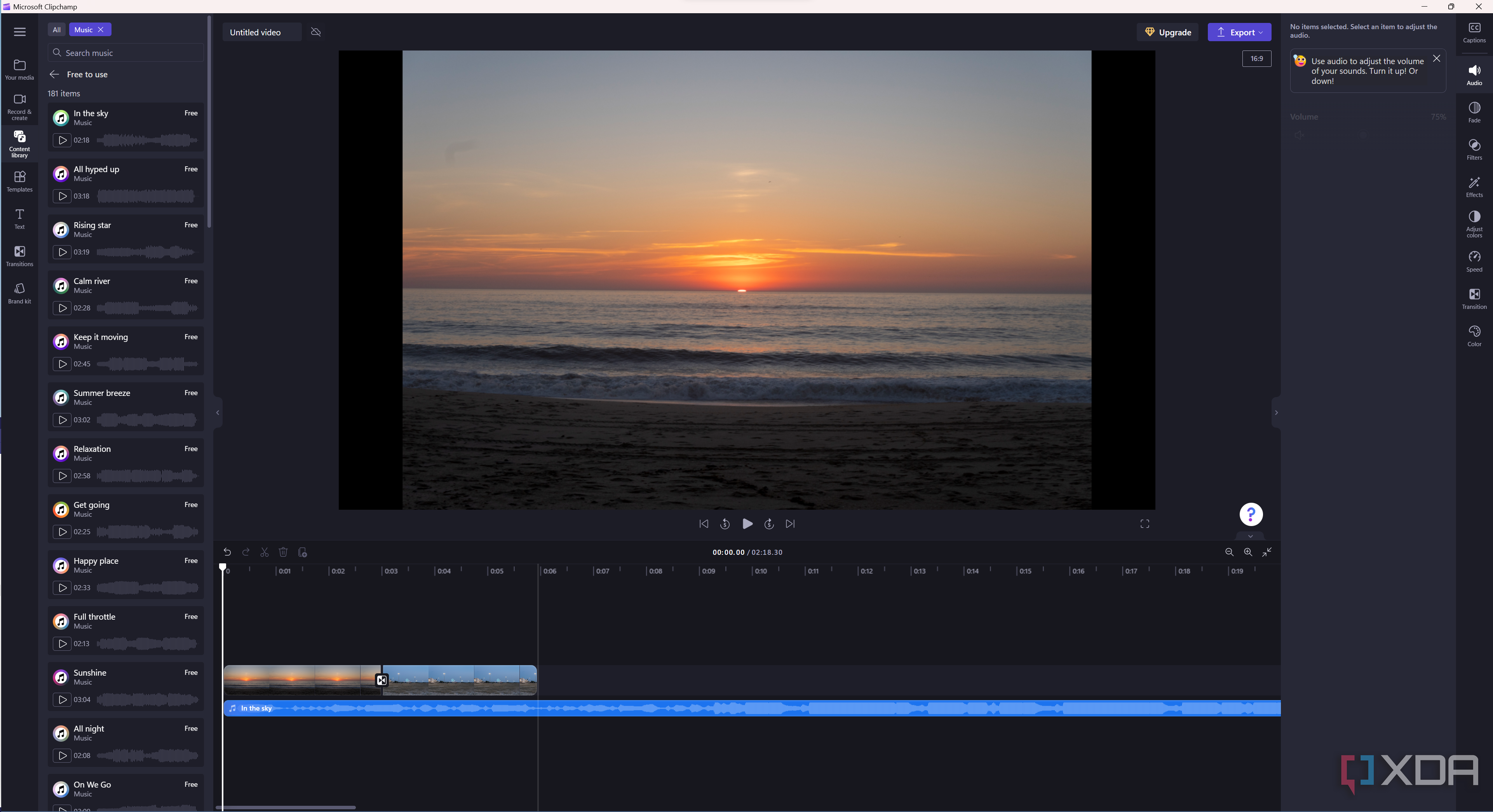The height and width of the screenshot is (812, 1493).
Task: Select the In the sky audio clip
Action: tap(752, 708)
